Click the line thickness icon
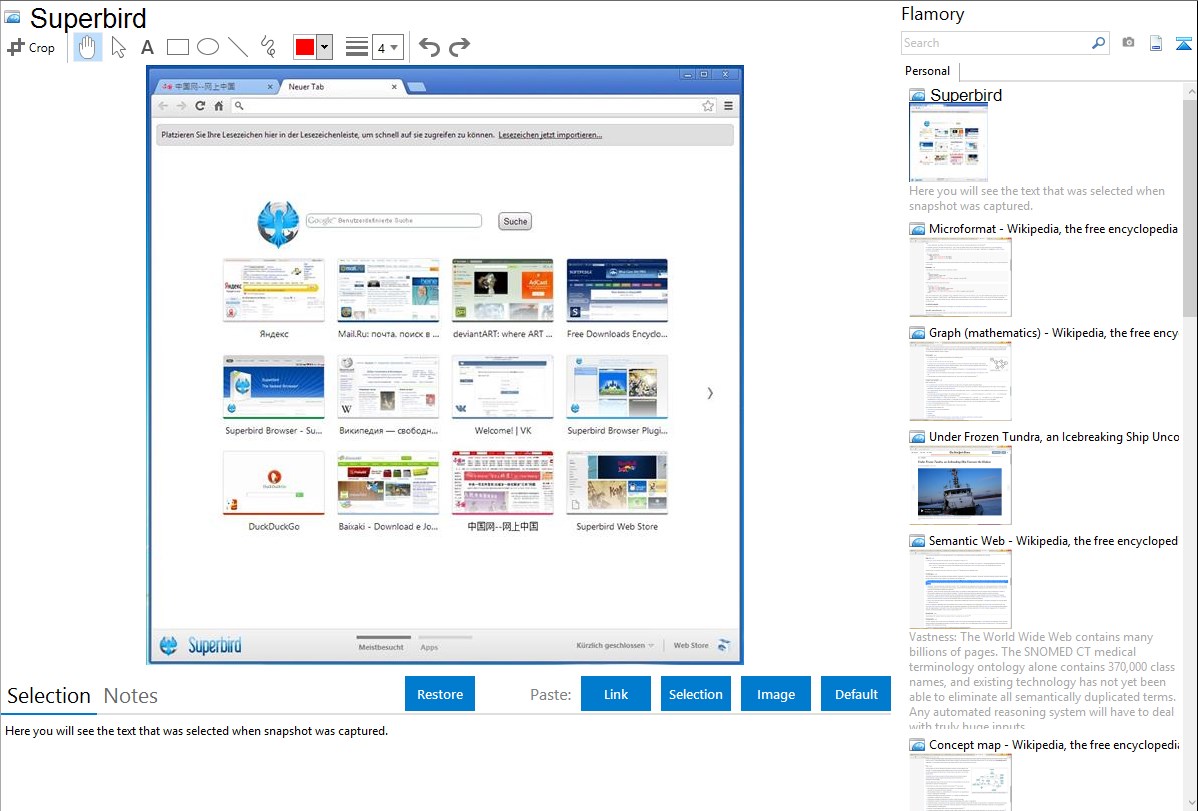This screenshot has width=1198, height=811. point(356,47)
